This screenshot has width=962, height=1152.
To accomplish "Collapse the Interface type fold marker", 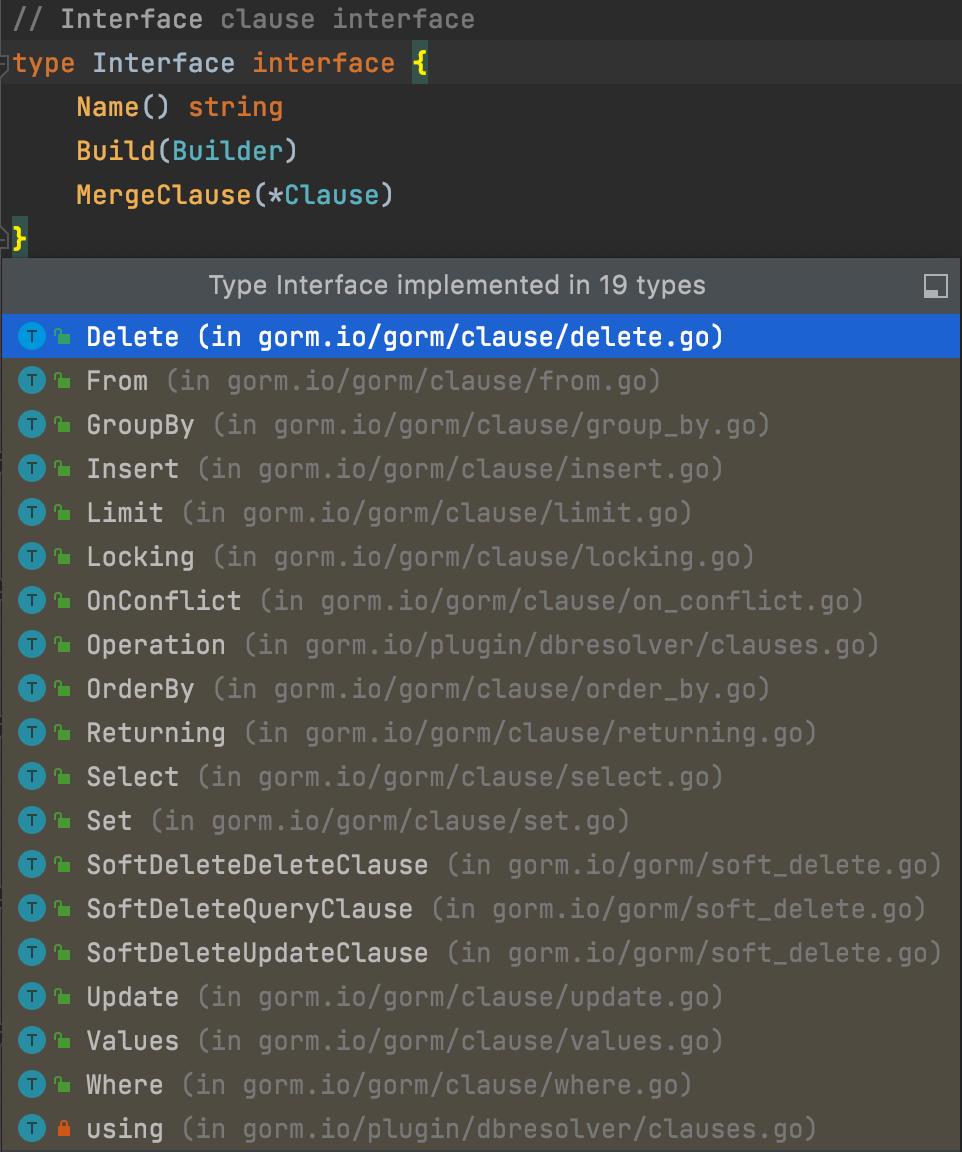I will click(7, 64).
